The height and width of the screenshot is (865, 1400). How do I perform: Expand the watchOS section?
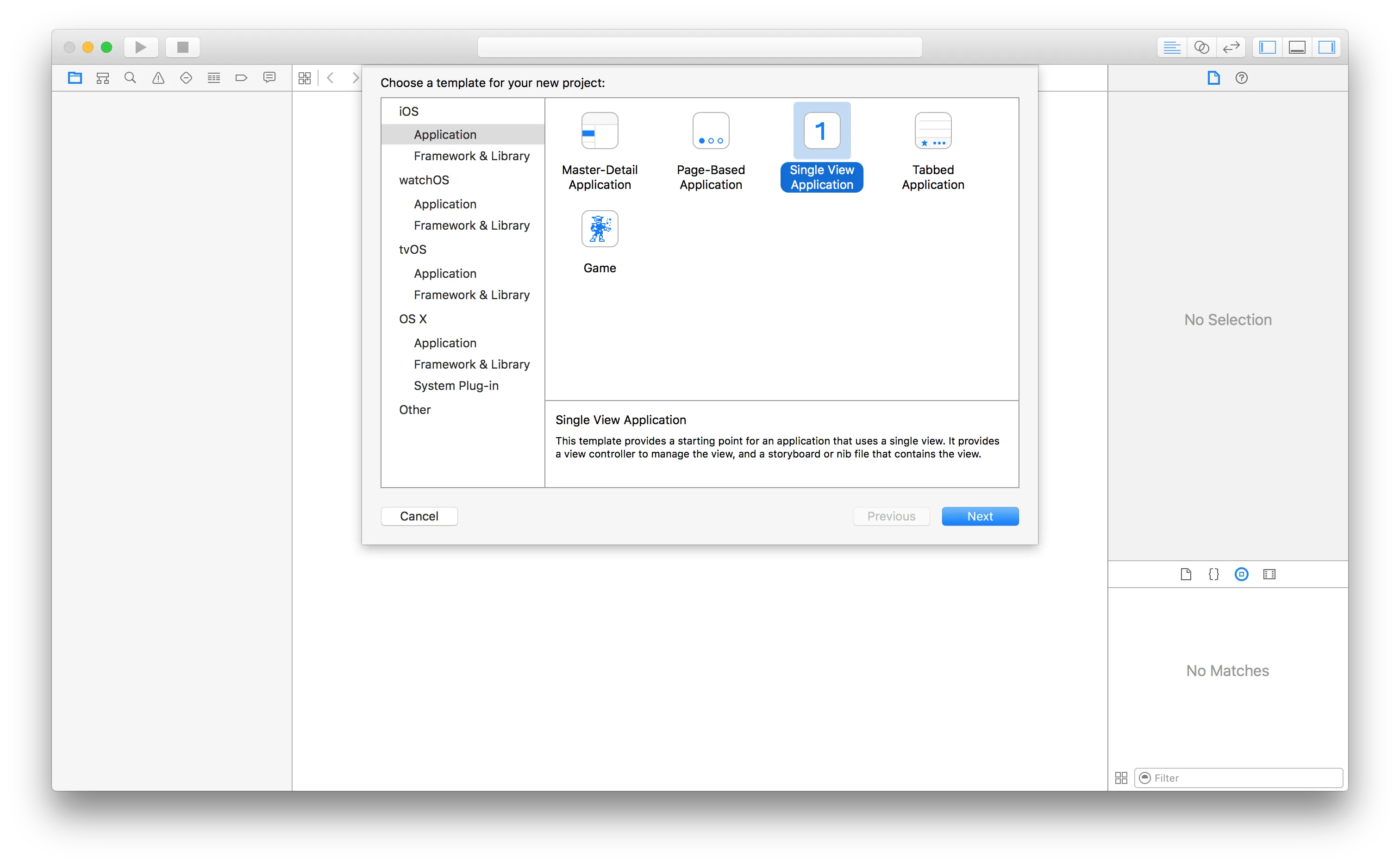[x=423, y=180]
